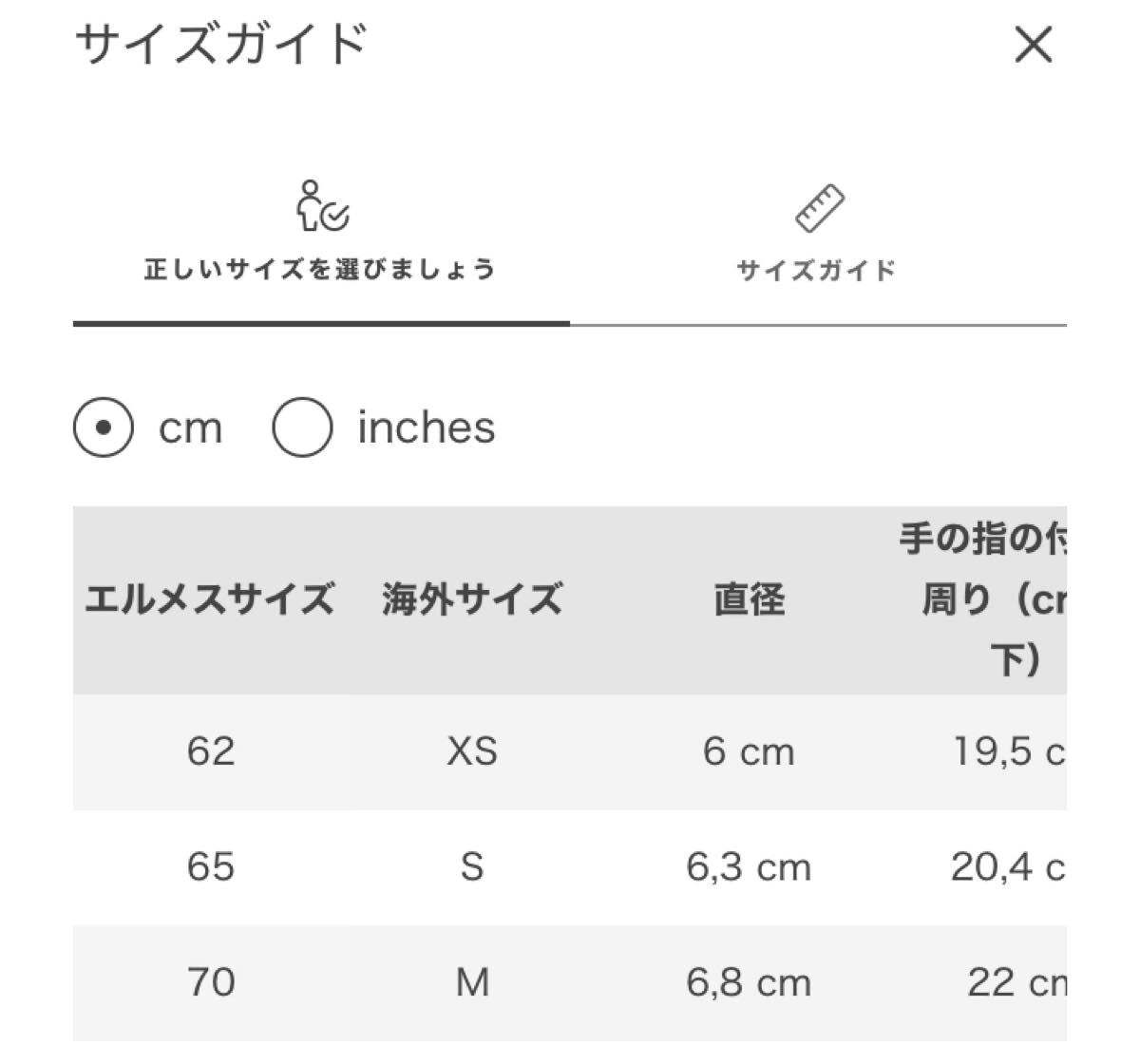Switch to the サイズガイド tab
Screen dimensions: 1140x1064
click(817, 270)
